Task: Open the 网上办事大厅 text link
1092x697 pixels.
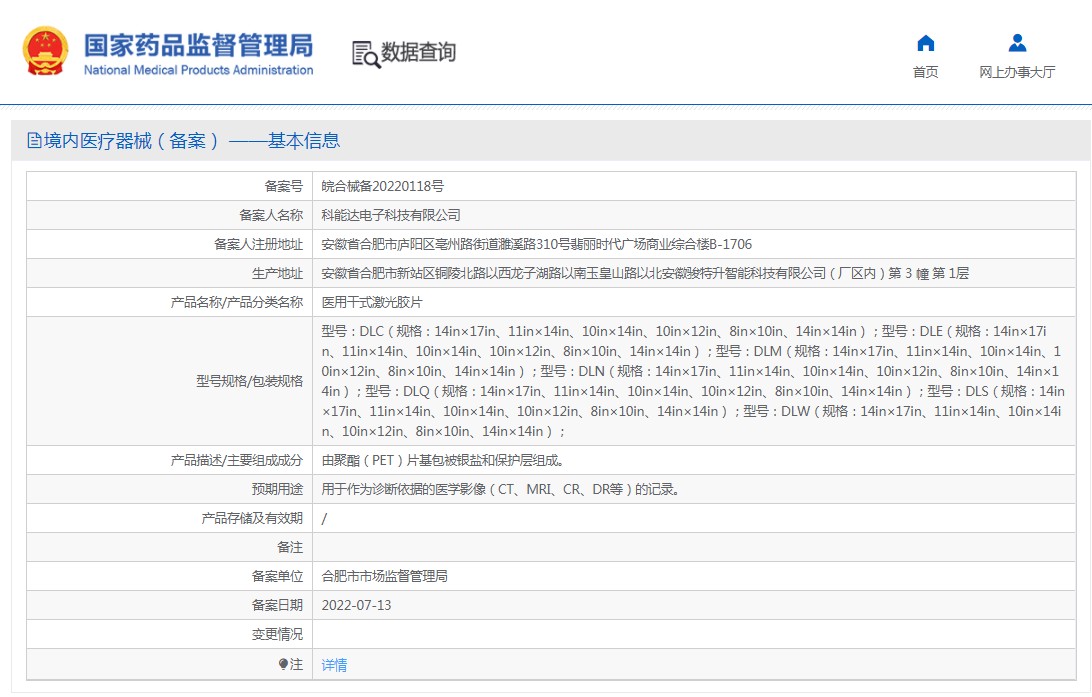Action: point(1017,72)
